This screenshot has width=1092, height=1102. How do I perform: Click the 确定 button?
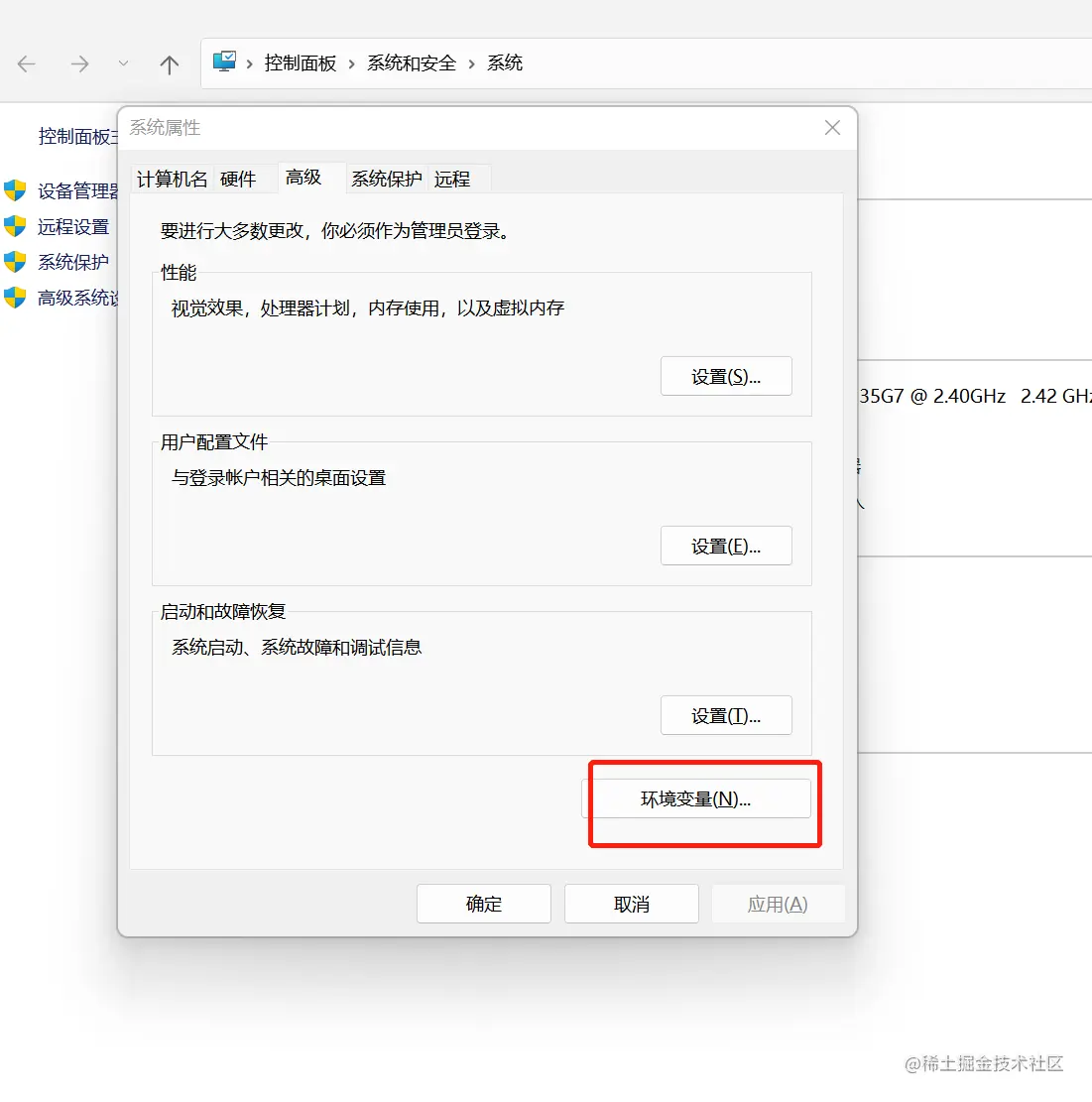pos(483,904)
